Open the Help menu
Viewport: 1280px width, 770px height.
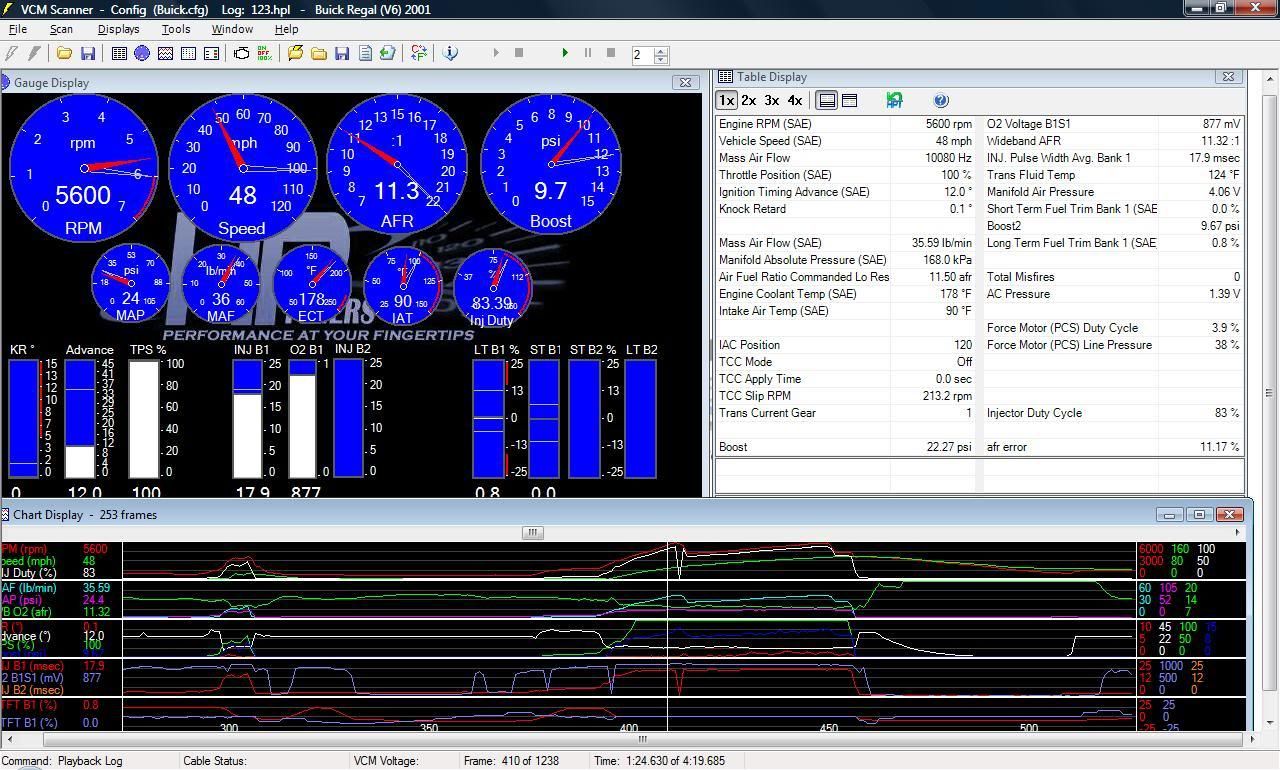coord(287,29)
